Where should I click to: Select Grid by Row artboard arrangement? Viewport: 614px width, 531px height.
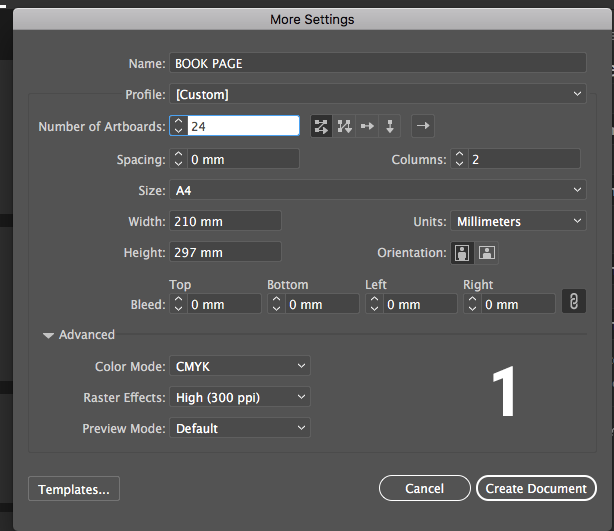321,126
